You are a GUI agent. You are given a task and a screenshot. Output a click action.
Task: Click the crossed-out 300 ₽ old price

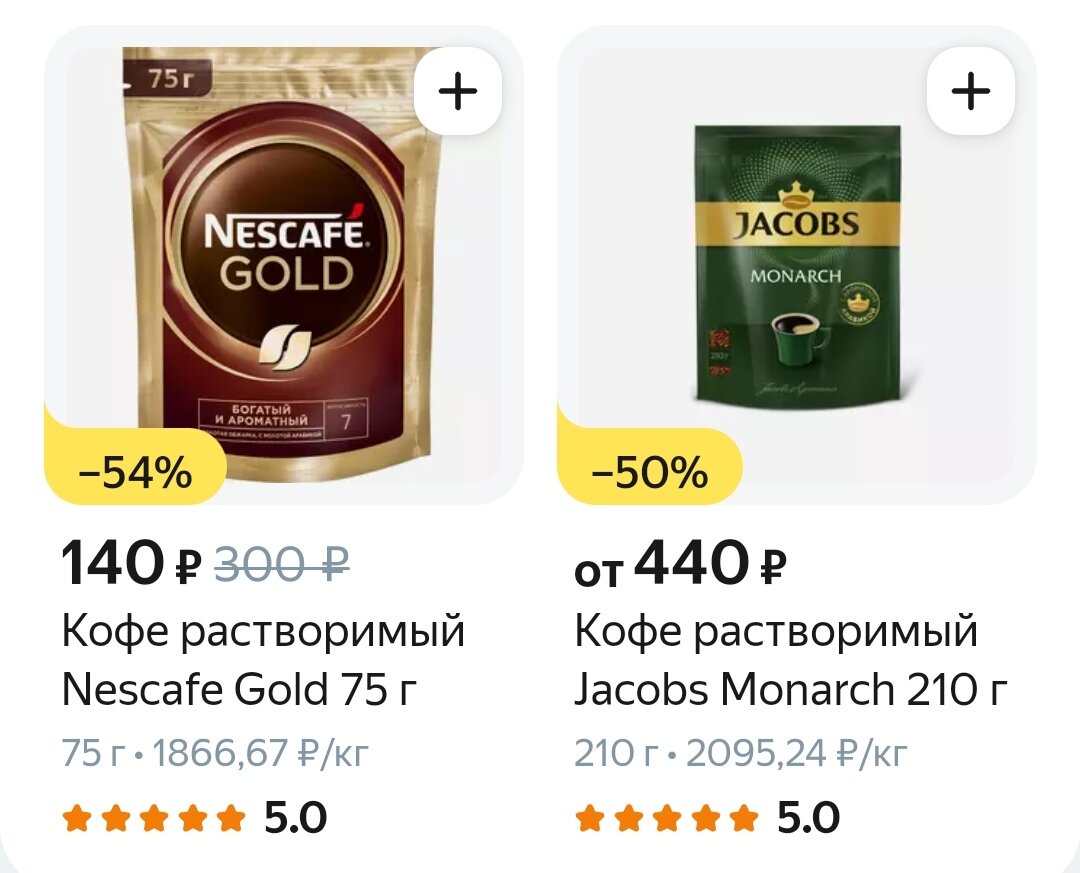click(x=282, y=564)
